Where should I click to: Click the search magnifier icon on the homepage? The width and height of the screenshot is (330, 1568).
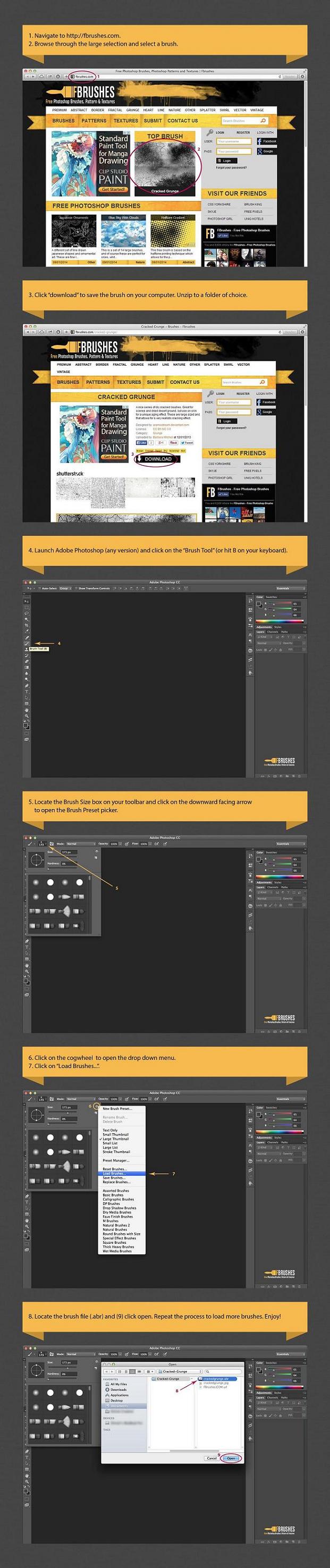pyautogui.click(x=263, y=121)
